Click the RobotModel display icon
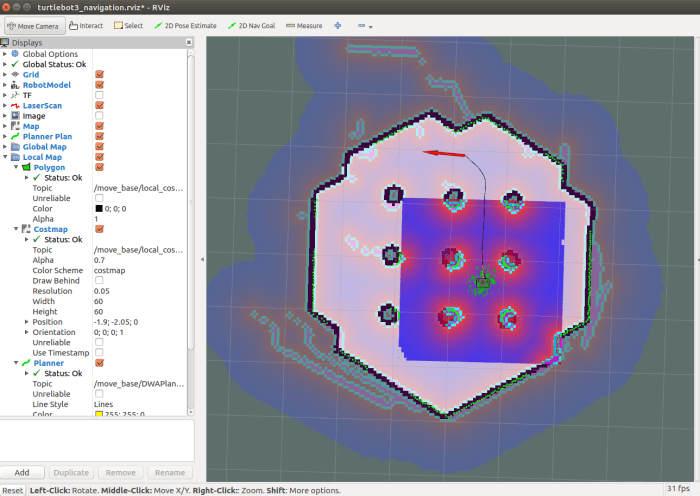Viewport: 700px width, 496px height. pyautogui.click(x=15, y=85)
